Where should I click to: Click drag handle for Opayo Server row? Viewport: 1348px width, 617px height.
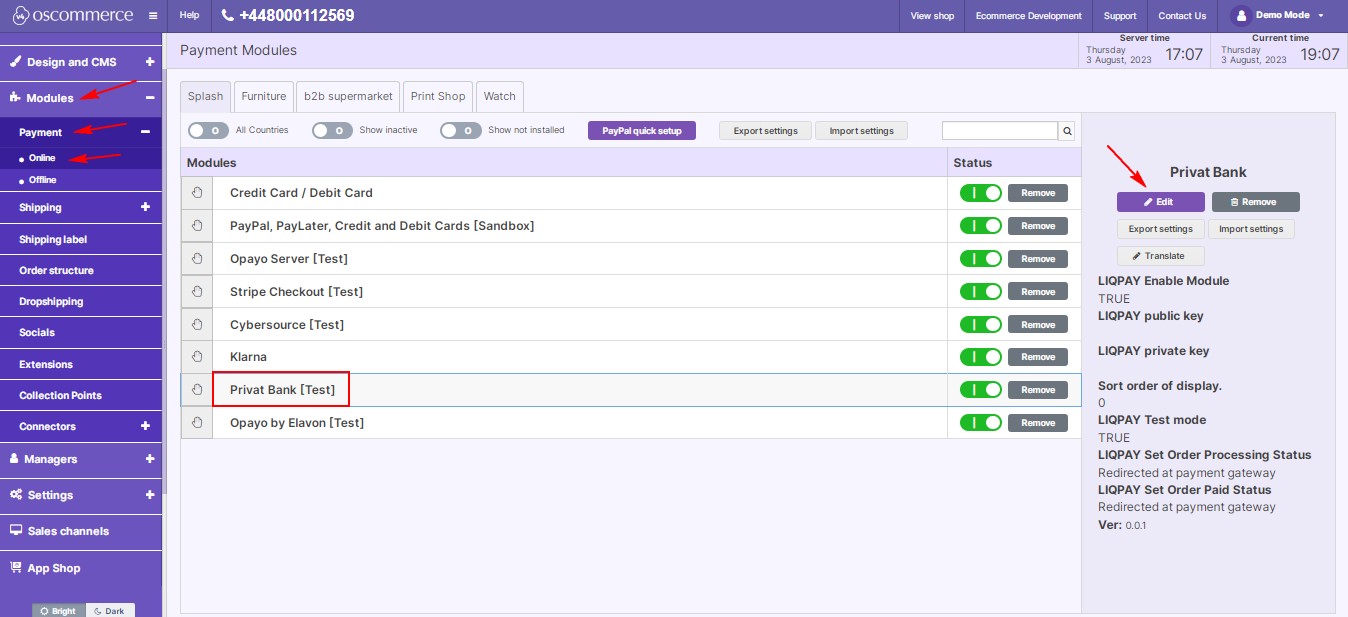(x=197, y=259)
